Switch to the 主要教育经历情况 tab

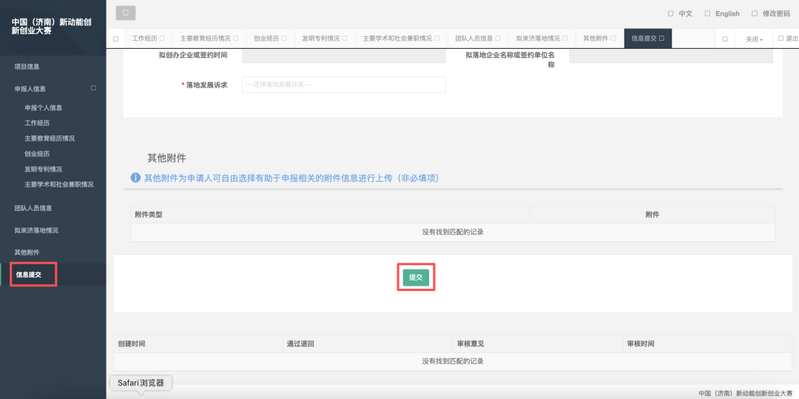pyautogui.click(x=205, y=38)
